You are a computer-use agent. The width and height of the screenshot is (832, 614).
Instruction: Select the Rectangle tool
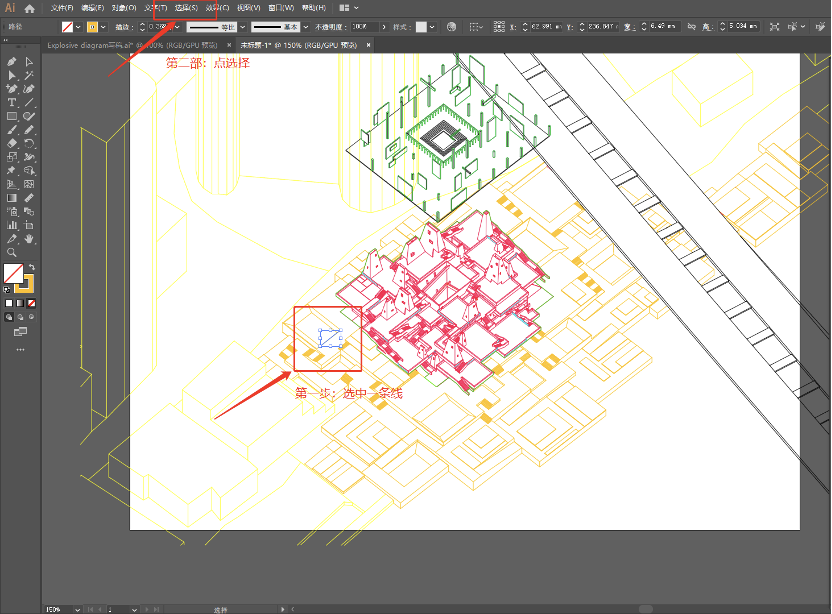coord(12,116)
